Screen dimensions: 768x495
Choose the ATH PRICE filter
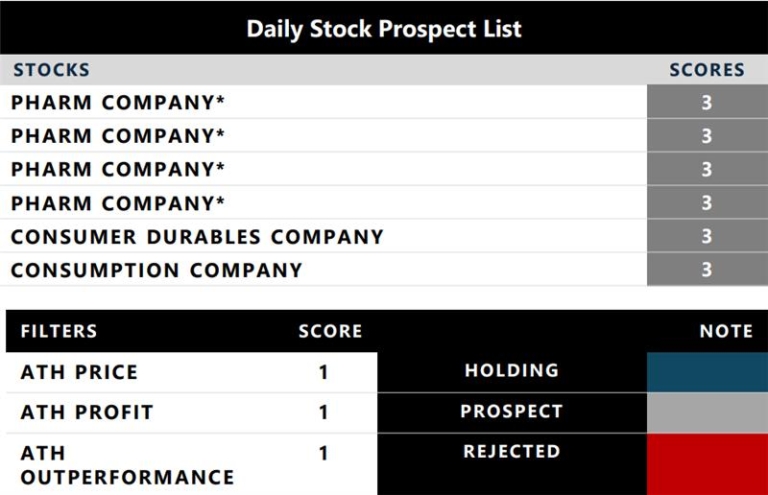[79, 372]
